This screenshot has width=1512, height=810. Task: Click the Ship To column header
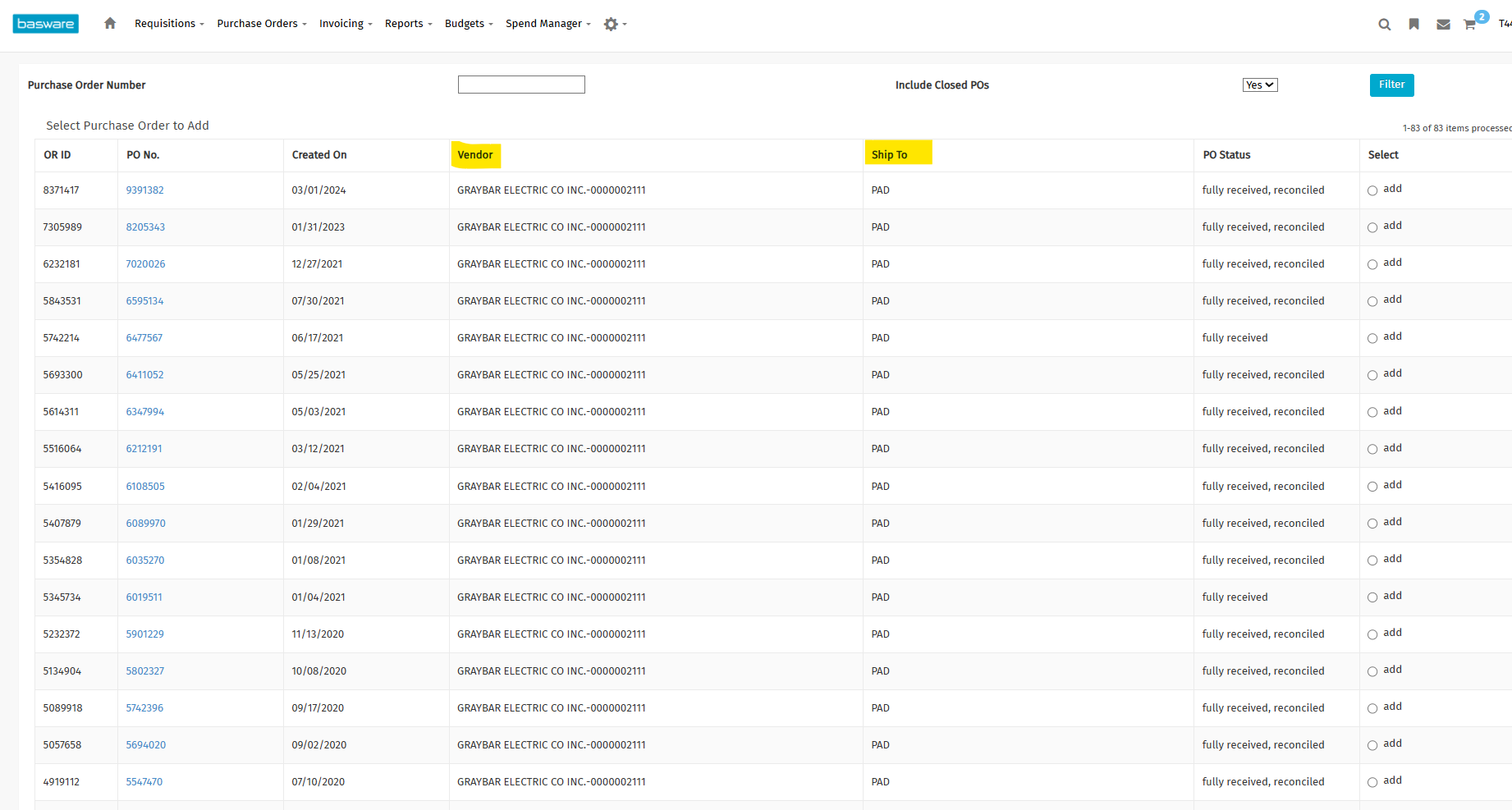click(x=889, y=155)
